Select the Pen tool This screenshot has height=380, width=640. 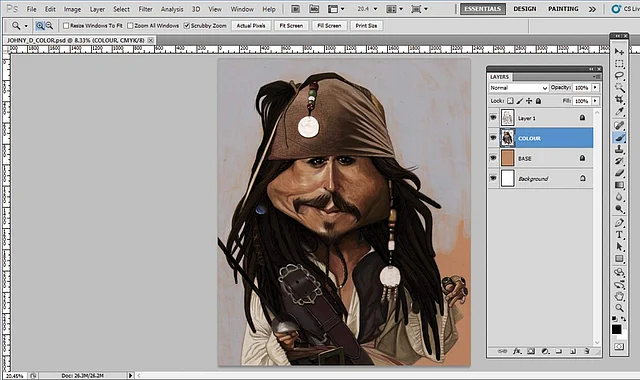click(619, 223)
